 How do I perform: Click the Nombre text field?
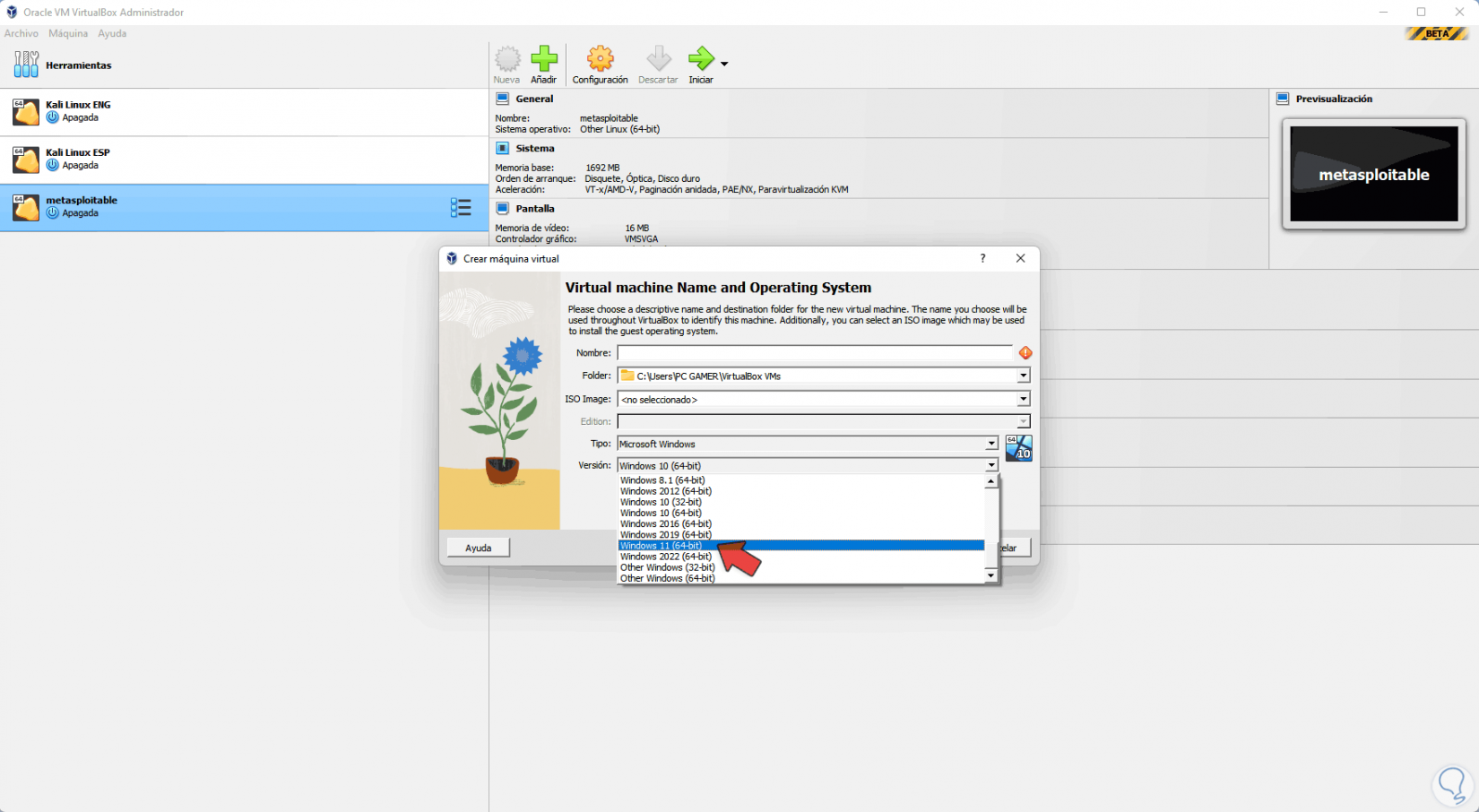815,353
